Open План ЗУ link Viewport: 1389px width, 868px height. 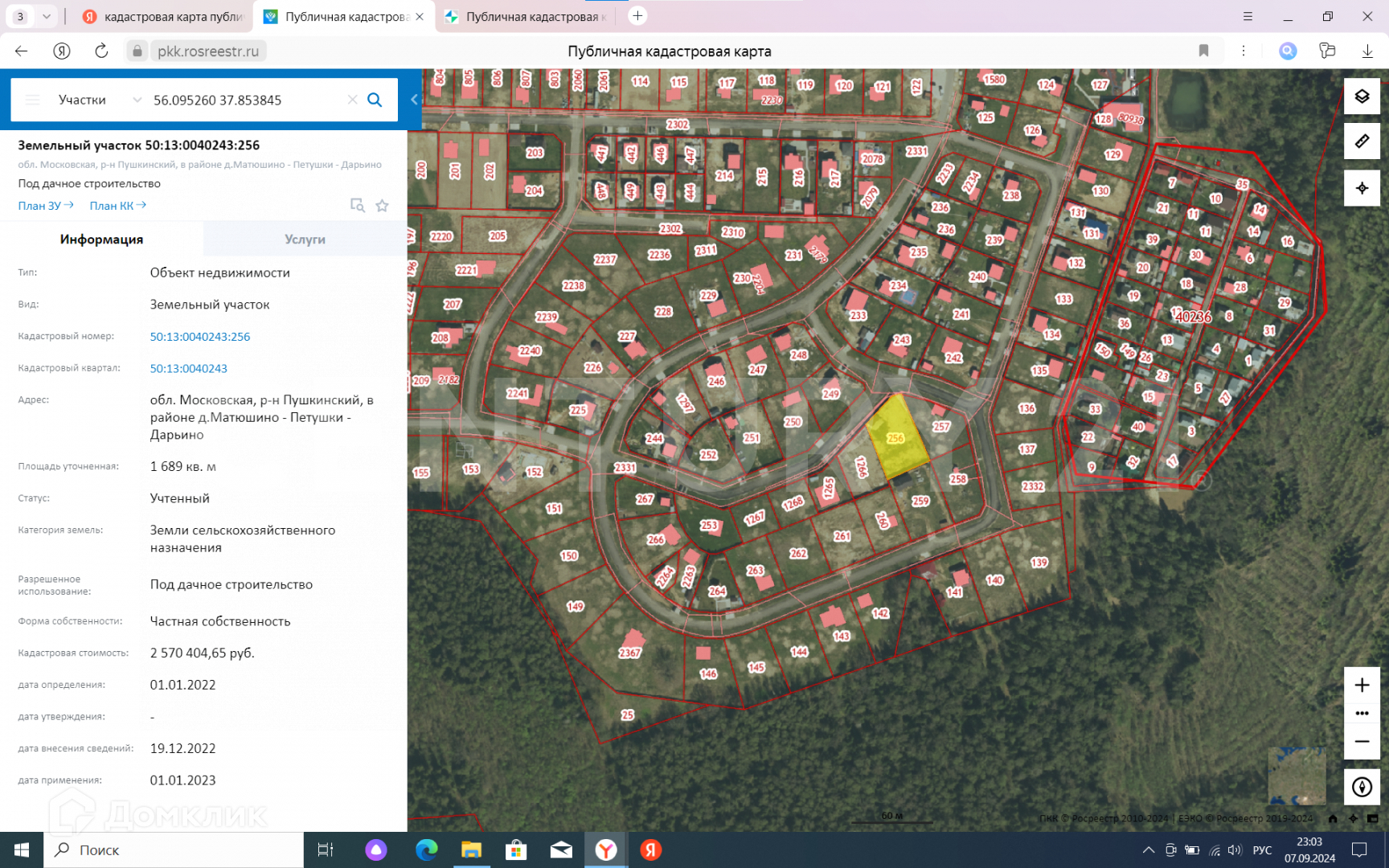[x=46, y=206]
